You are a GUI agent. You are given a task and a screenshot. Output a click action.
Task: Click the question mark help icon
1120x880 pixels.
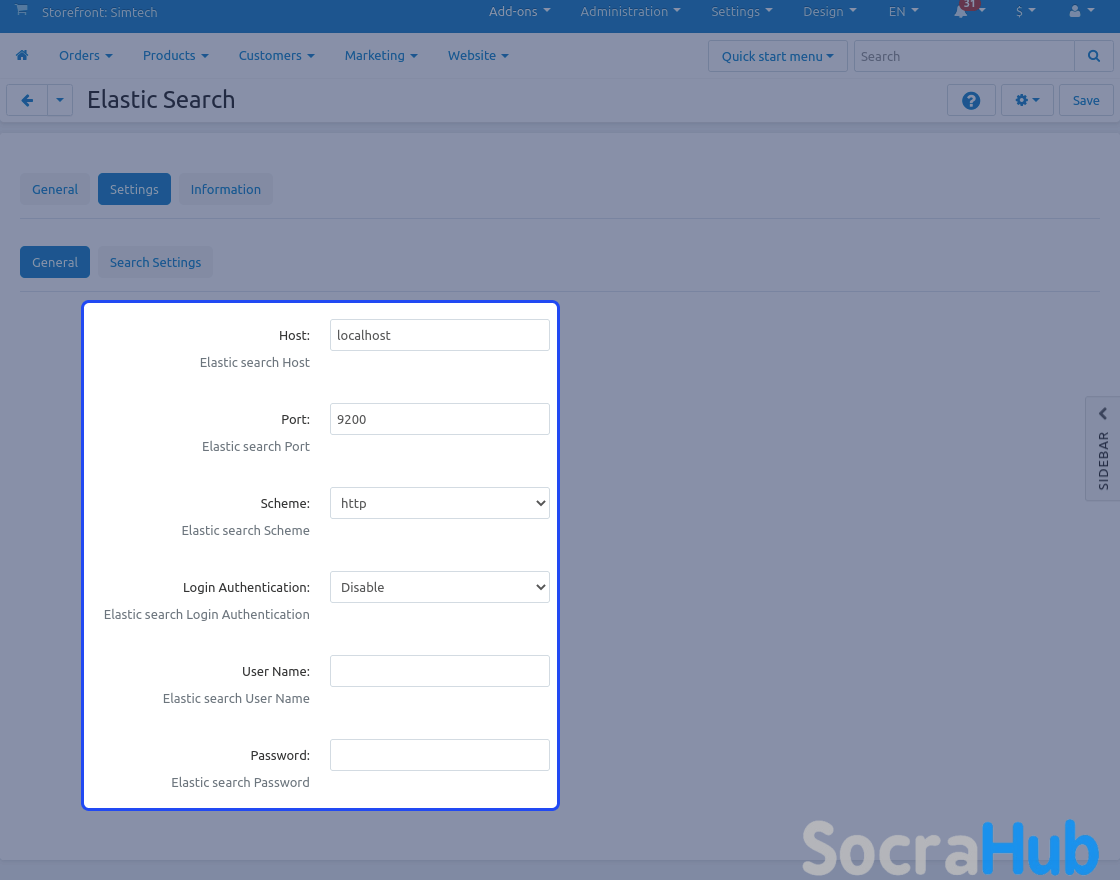971,100
